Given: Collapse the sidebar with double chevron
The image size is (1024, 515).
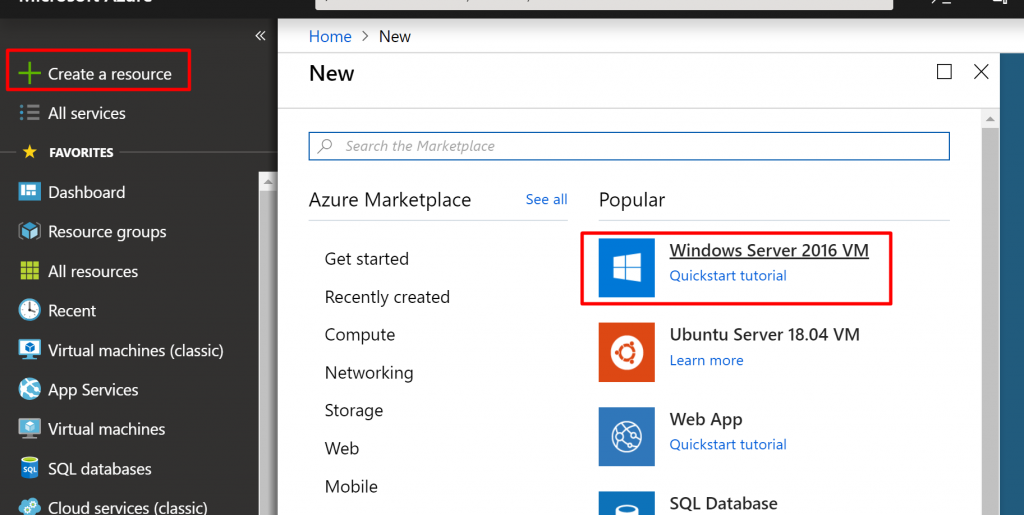Looking at the screenshot, I should [x=260, y=35].
